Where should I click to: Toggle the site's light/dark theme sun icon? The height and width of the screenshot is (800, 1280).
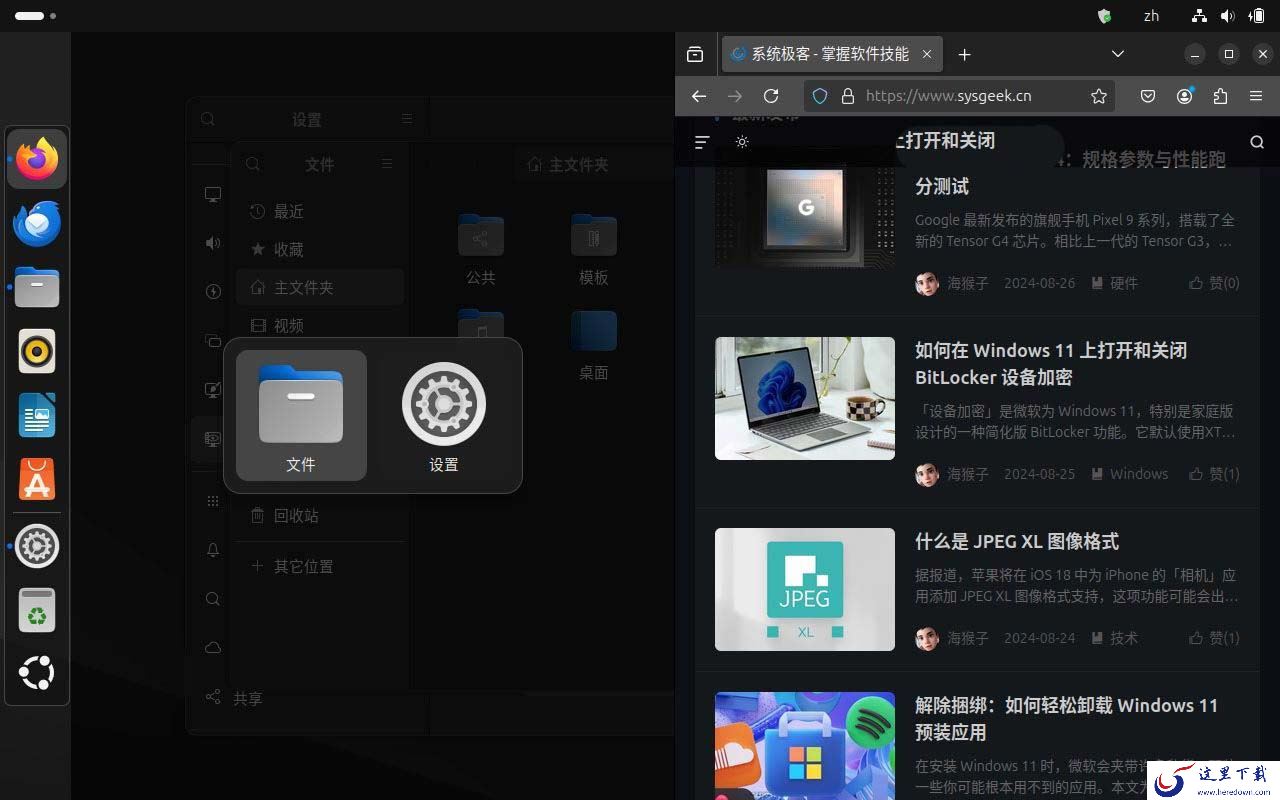pos(742,142)
